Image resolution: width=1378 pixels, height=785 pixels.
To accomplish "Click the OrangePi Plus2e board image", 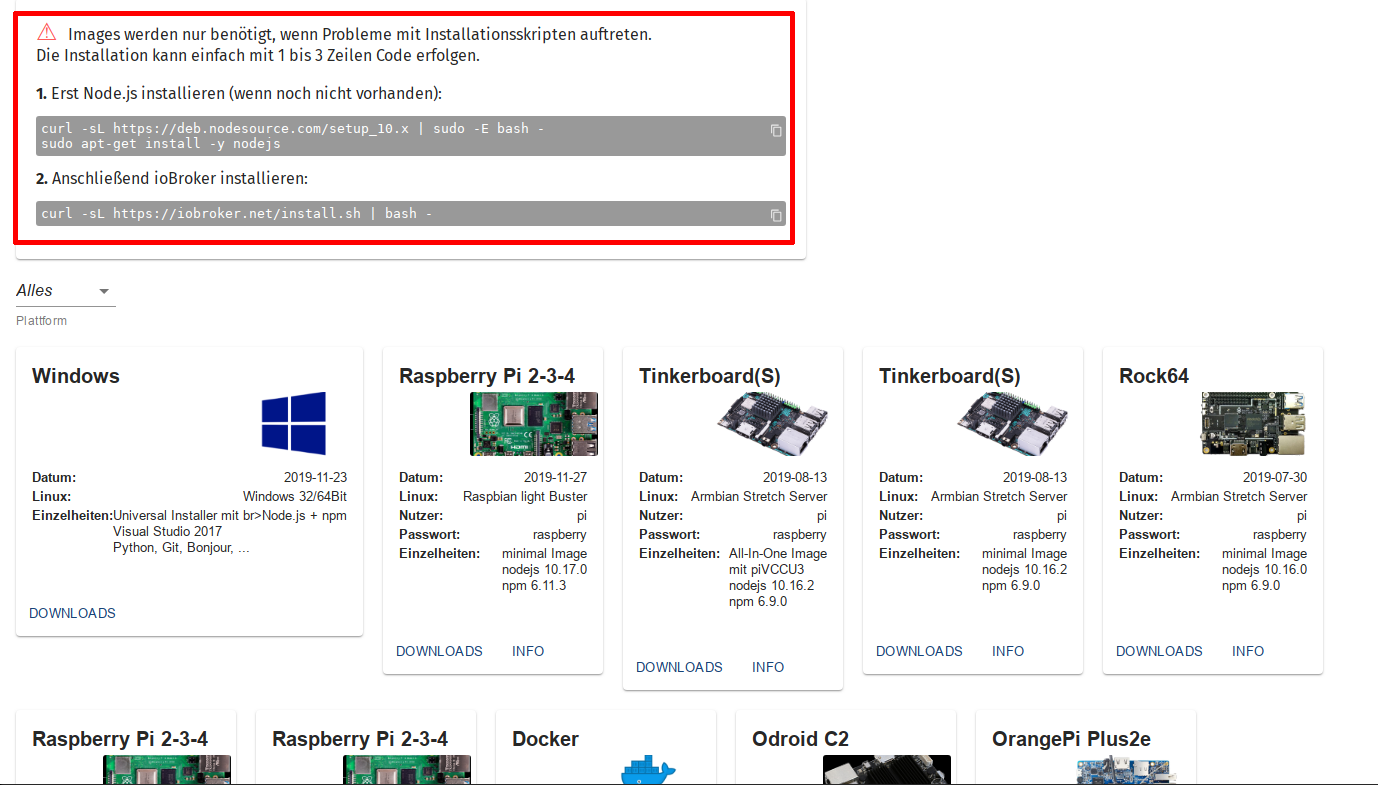I will 1127,769.
